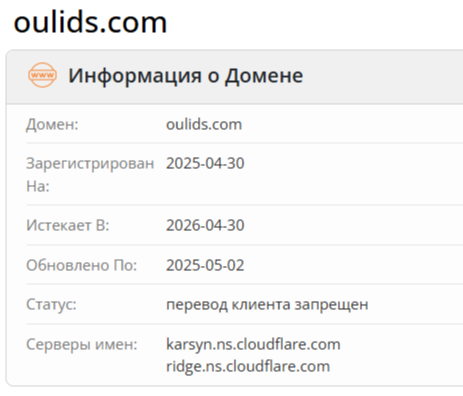Viewport: 463px width, 396px height.
Task: Click the oulids.com page heading
Action: point(90,22)
